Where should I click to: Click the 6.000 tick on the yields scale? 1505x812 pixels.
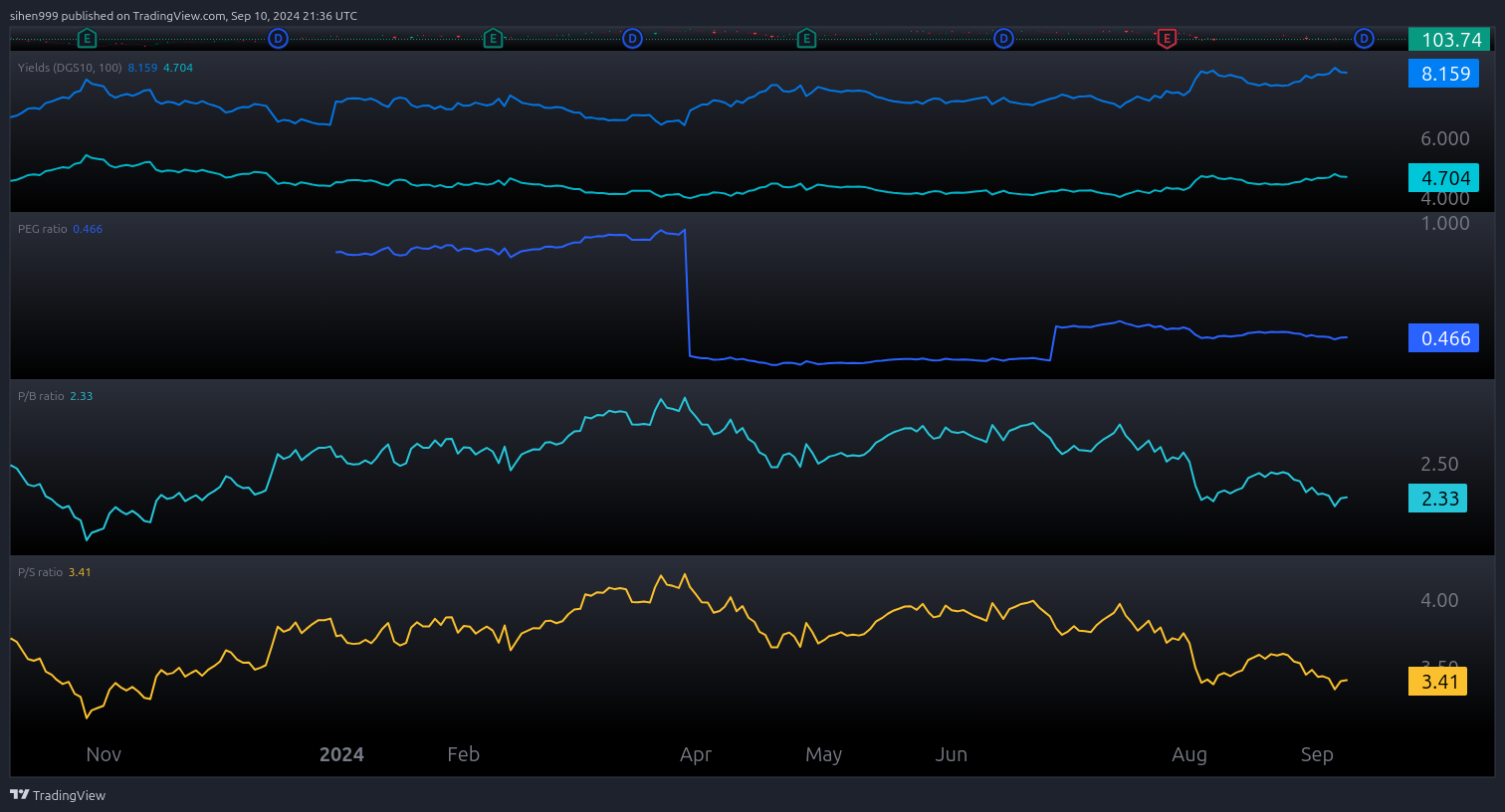[1445, 138]
